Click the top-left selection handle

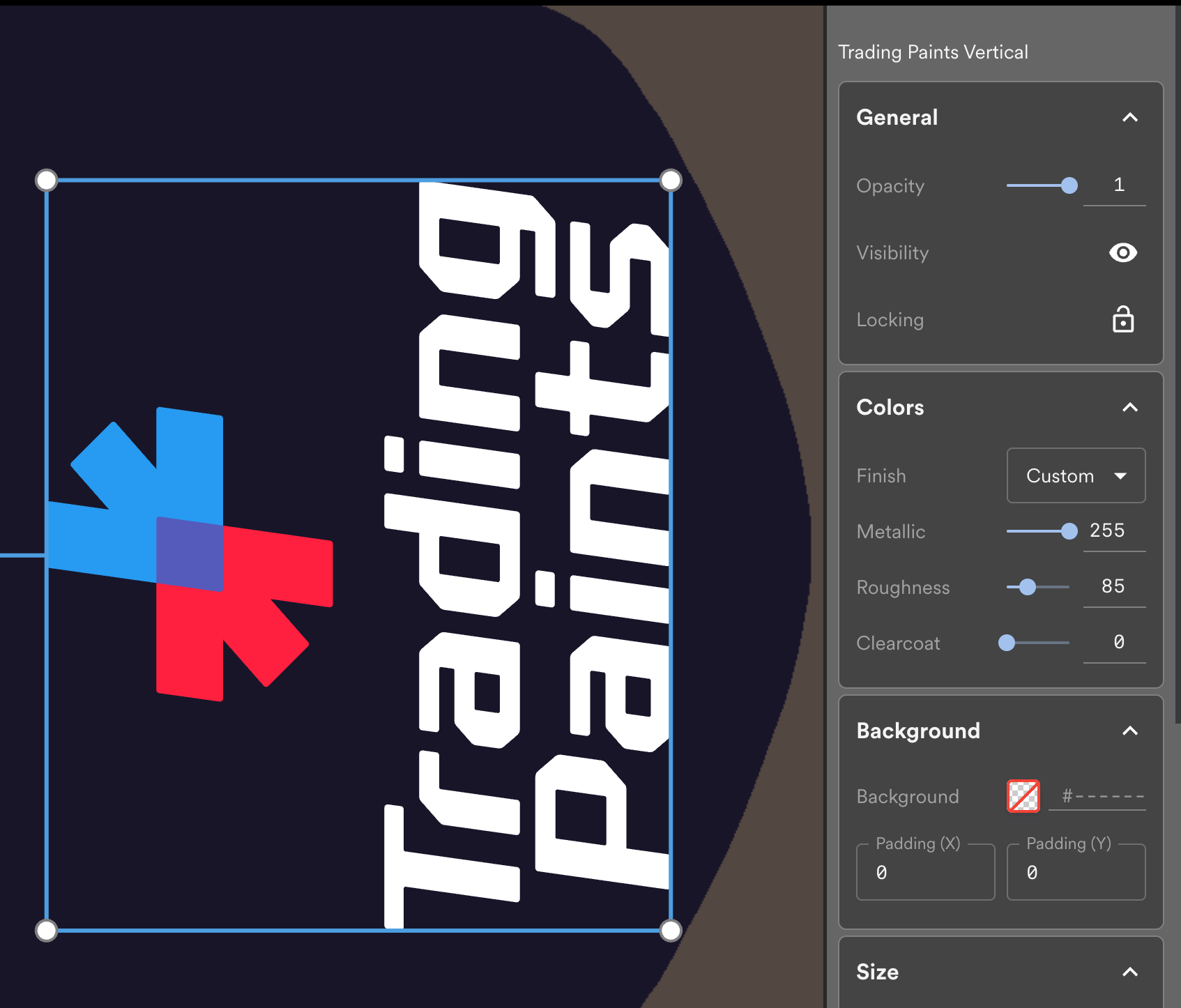[46, 180]
